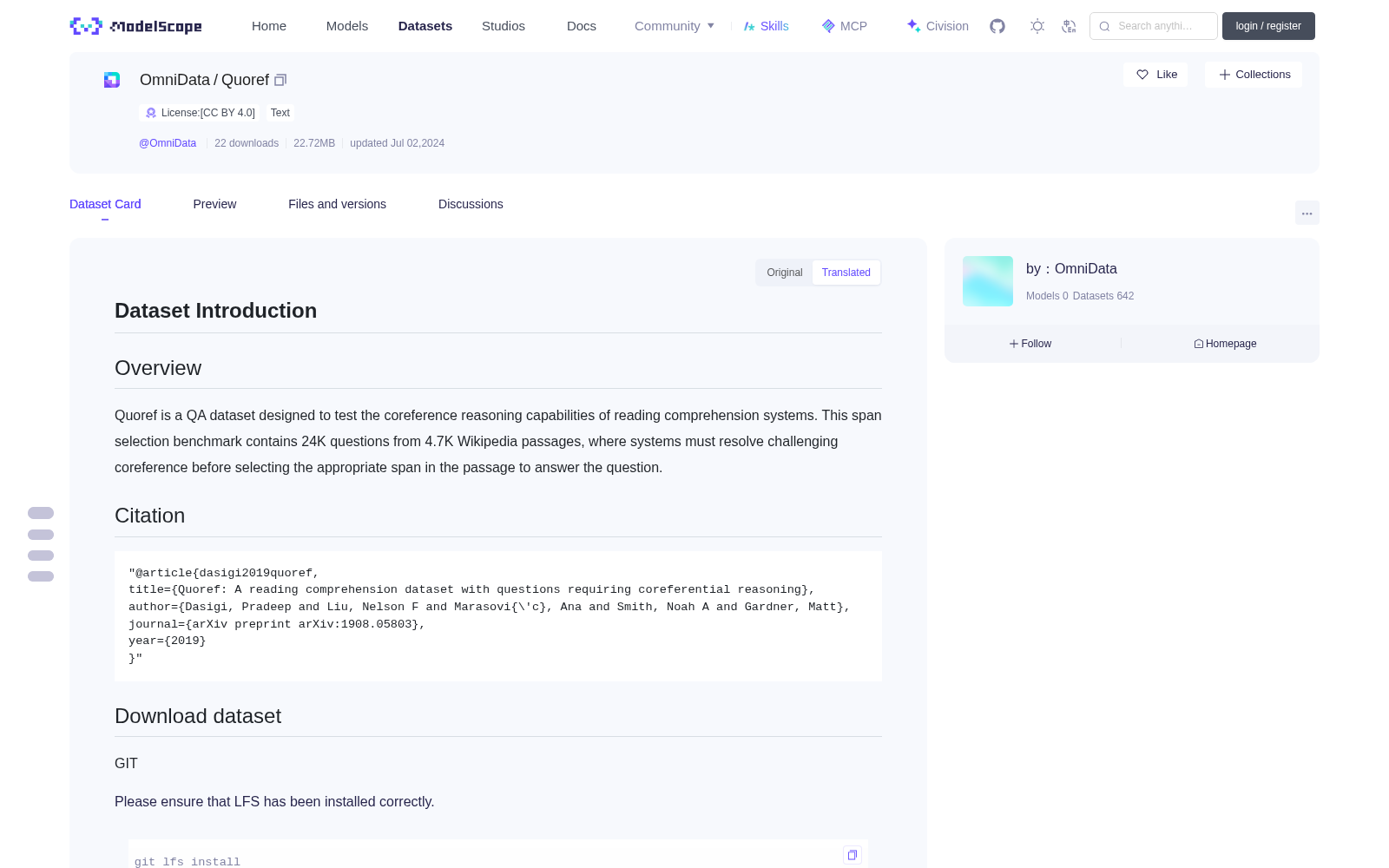Switch the card to Translated language
Viewport: 1389px width, 868px height.
point(846,273)
